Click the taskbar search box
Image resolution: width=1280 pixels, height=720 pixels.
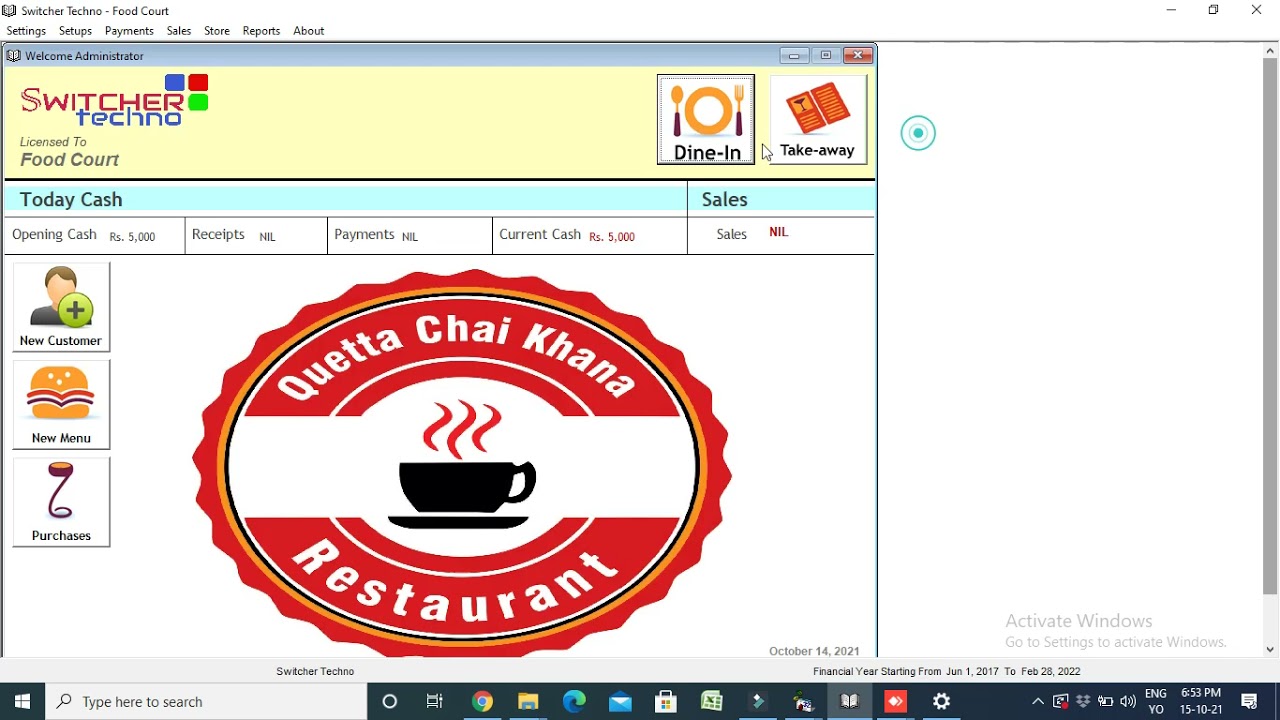coord(207,702)
